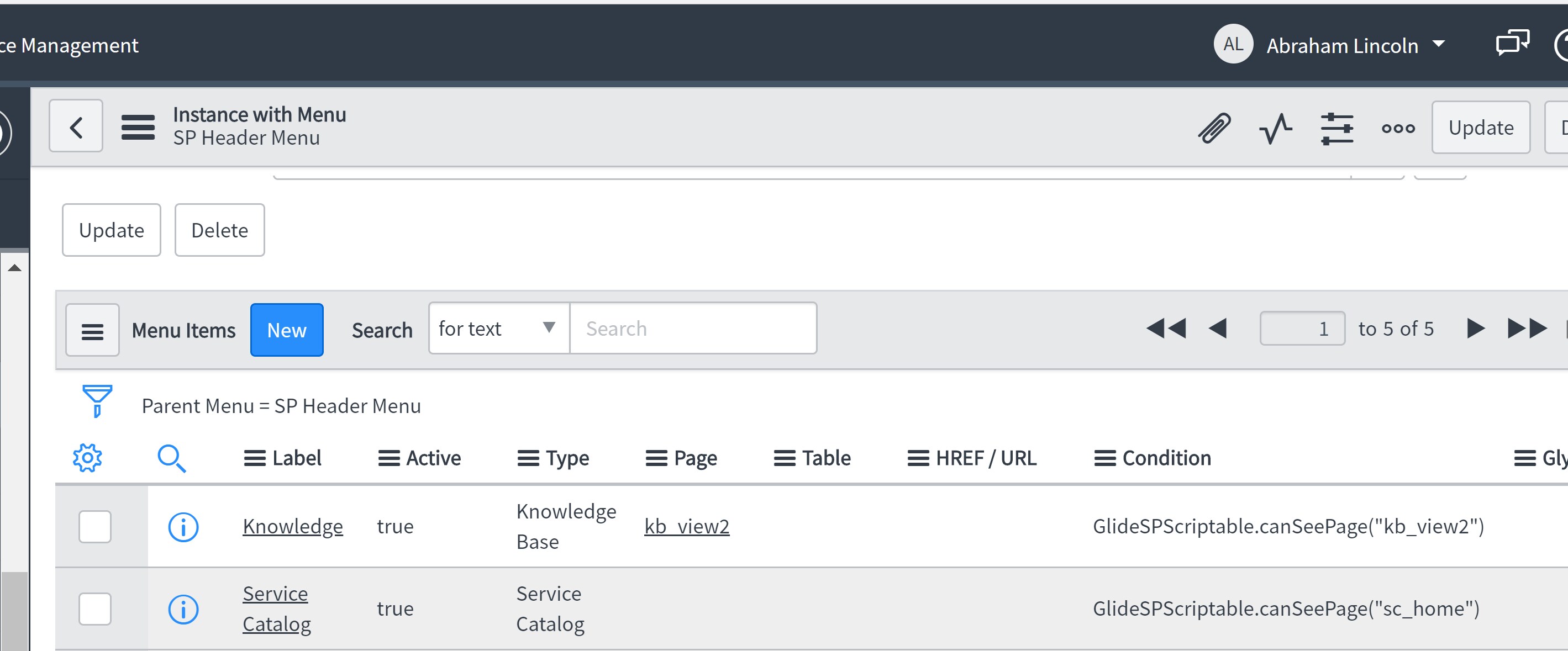
Task: Click the New button for Menu Items
Action: (x=287, y=330)
